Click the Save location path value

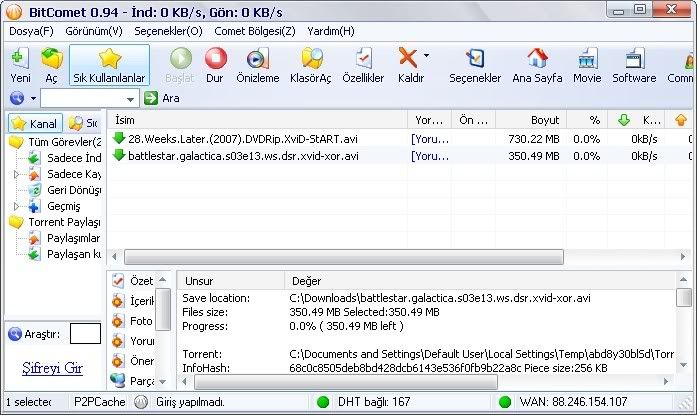(x=440, y=298)
